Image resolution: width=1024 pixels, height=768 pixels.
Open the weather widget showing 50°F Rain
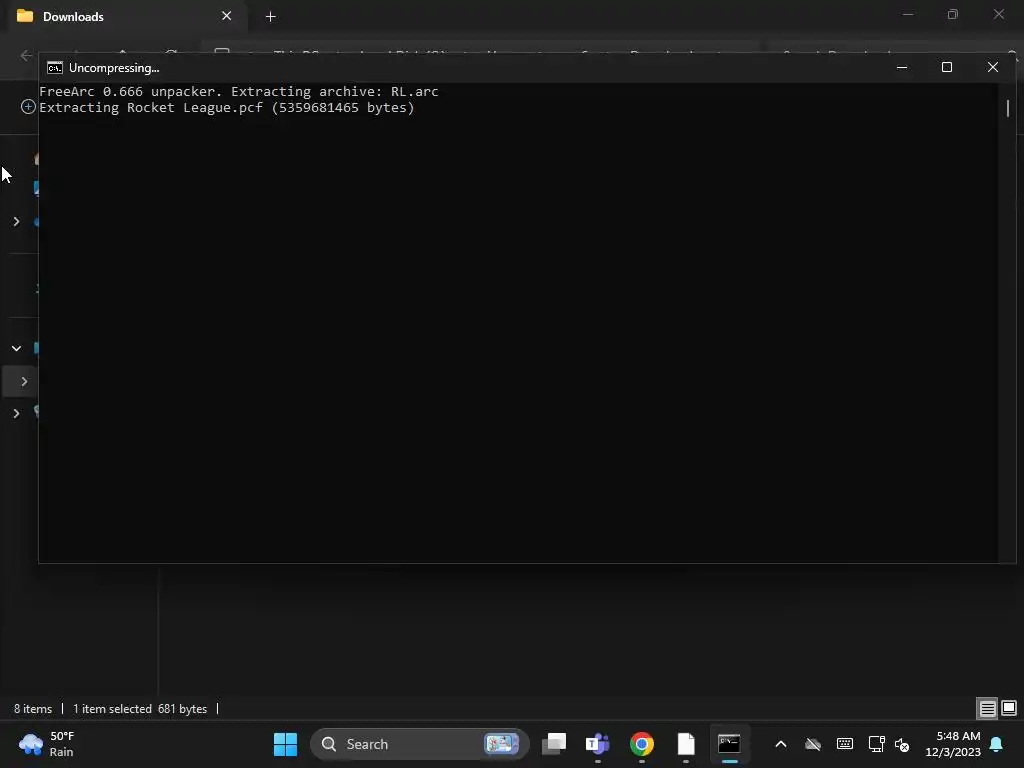(x=47, y=744)
